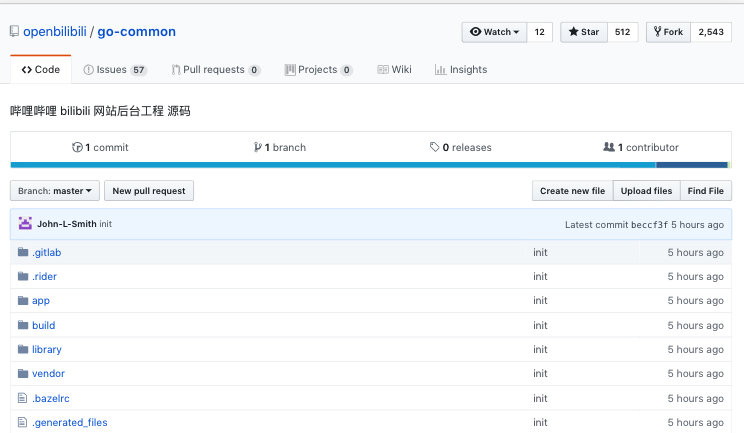
Task: Click the .gitlab folder icon
Action: (23, 253)
